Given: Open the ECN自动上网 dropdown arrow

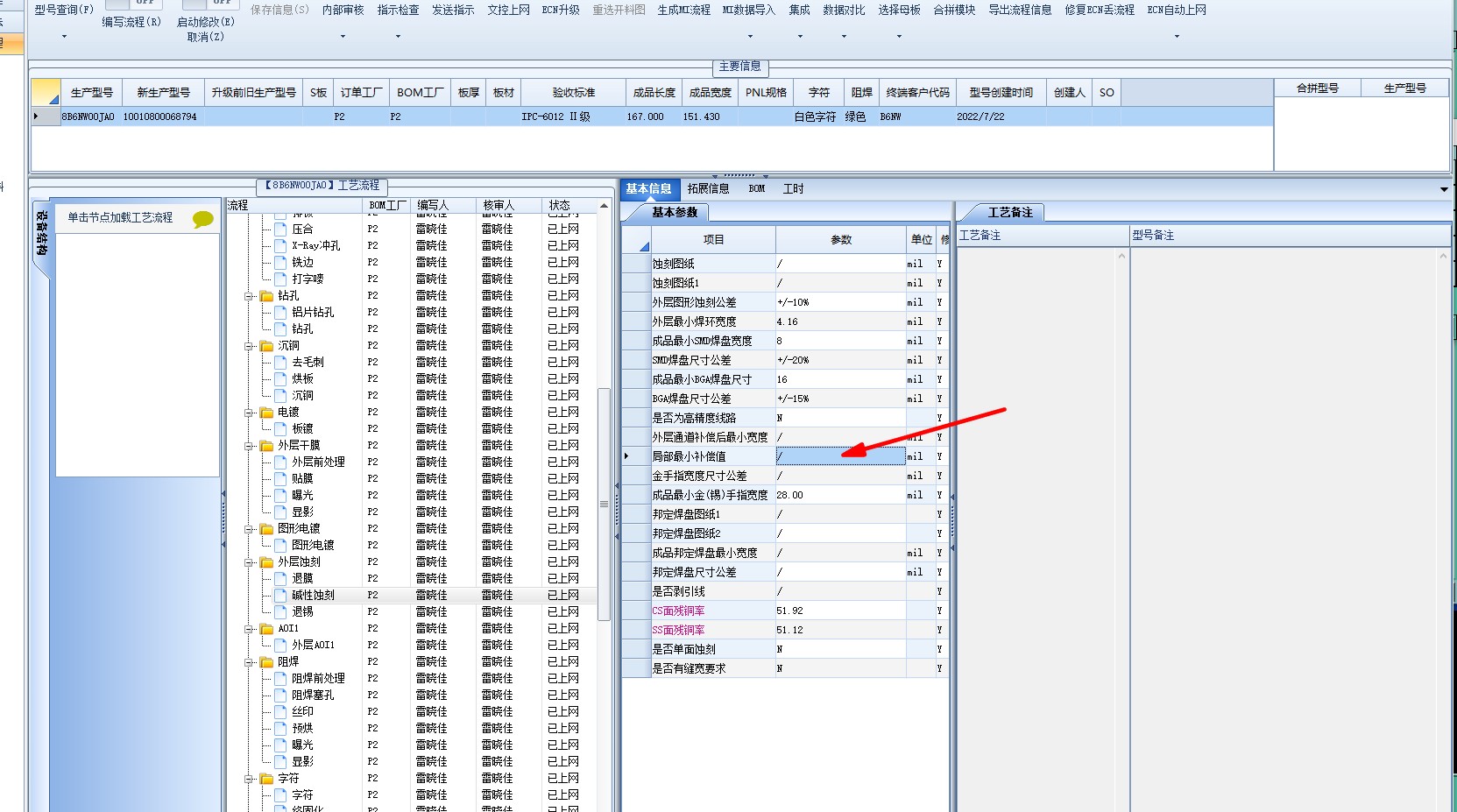Looking at the screenshot, I should click(x=1177, y=37).
